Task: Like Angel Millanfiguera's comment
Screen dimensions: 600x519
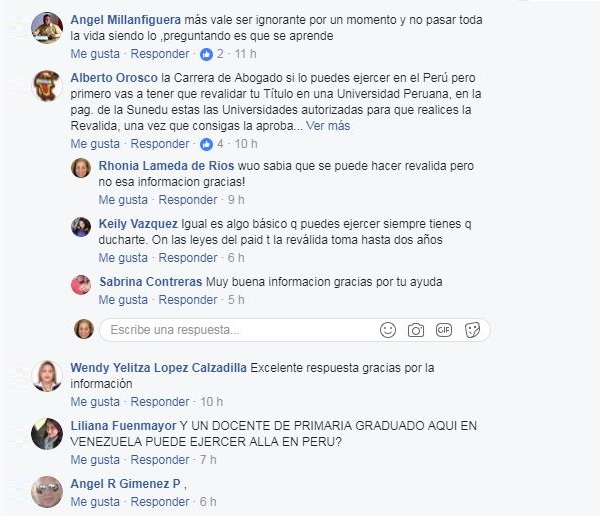Action: pyautogui.click(x=95, y=54)
